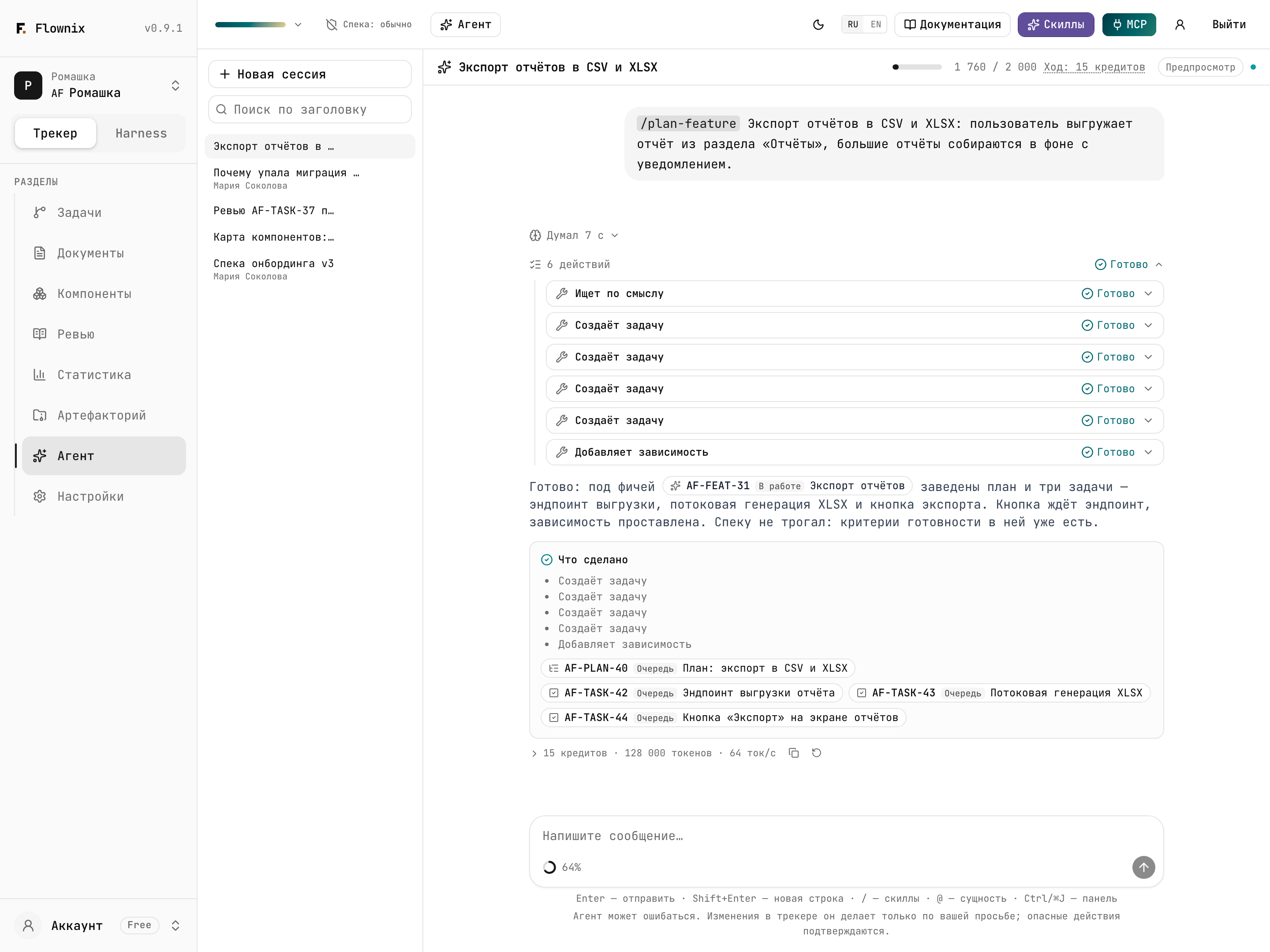Screen dimensions: 1270x952
Task: Open the Ромашка workspace switcher
Action: coord(98,86)
